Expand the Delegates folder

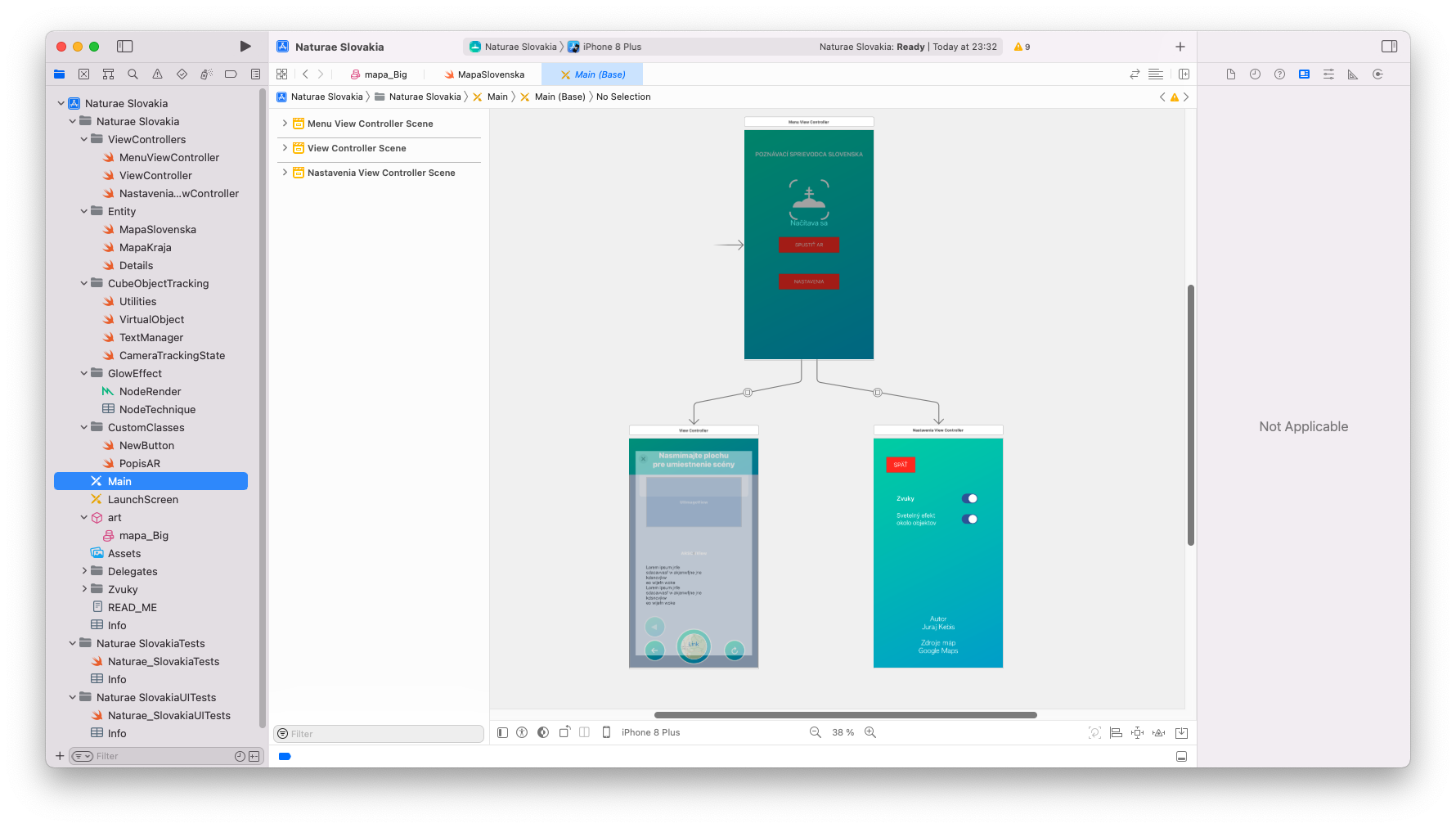pos(84,571)
